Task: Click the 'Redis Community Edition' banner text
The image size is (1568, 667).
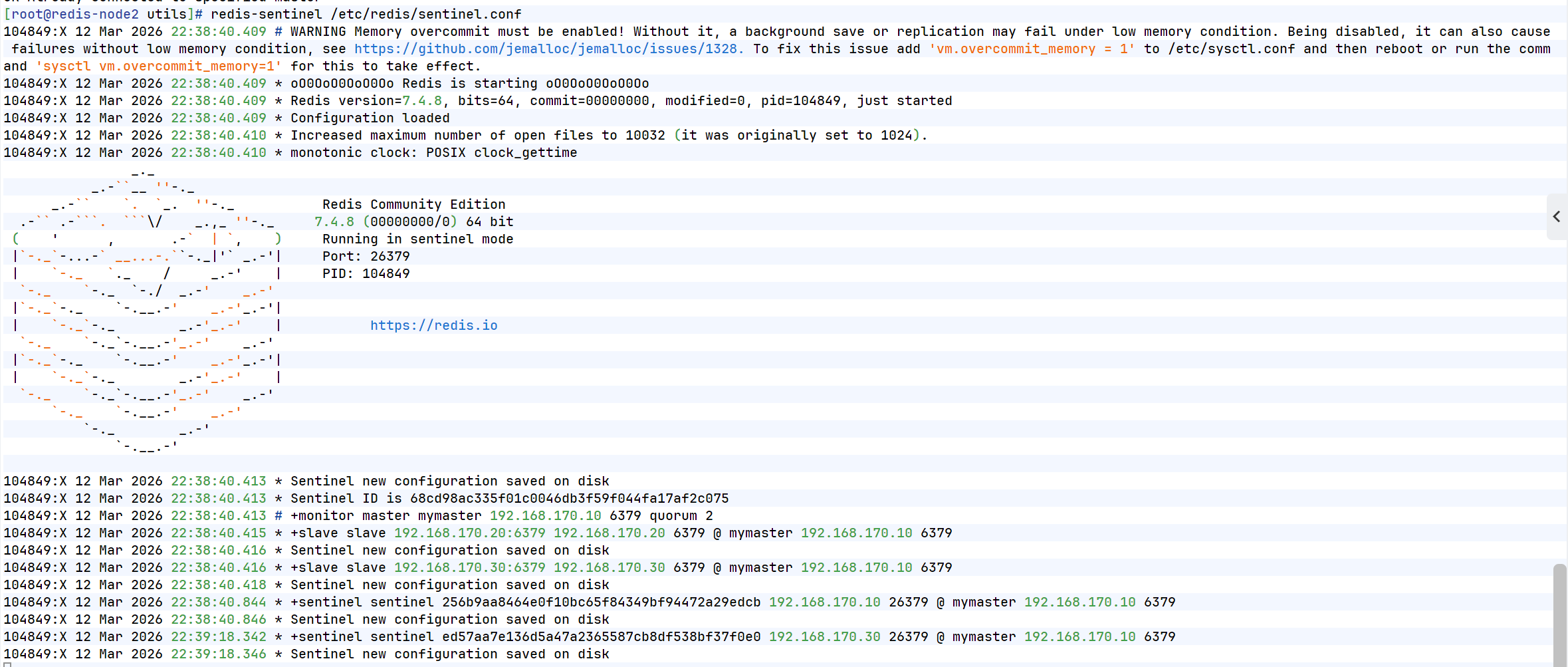Action: (414, 204)
